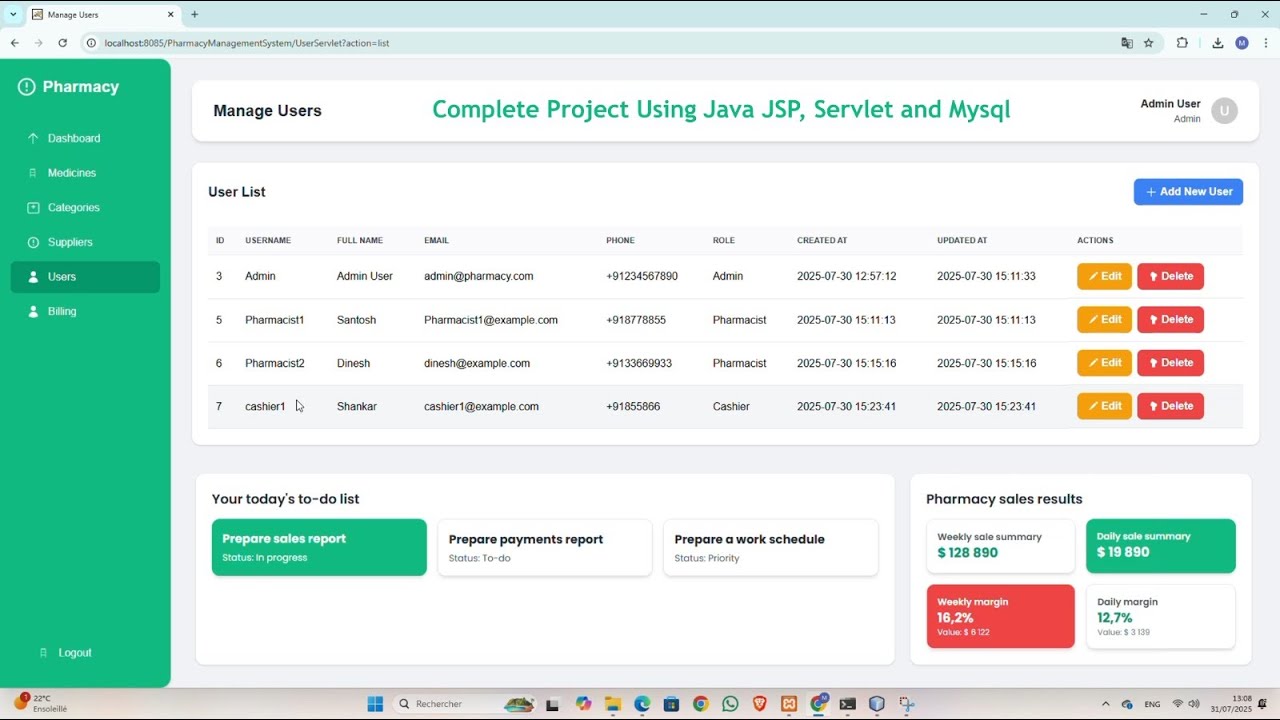The width and height of the screenshot is (1280, 720).
Task: Delete the Pharmacist2 user Dinesh
Action: [x=1170, y=363]
